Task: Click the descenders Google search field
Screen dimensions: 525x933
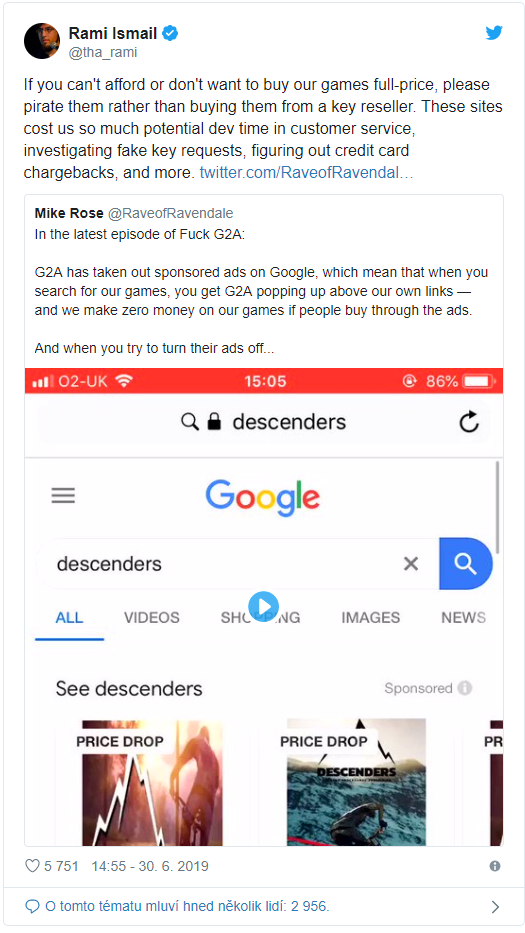Action: tap(237, 563)
